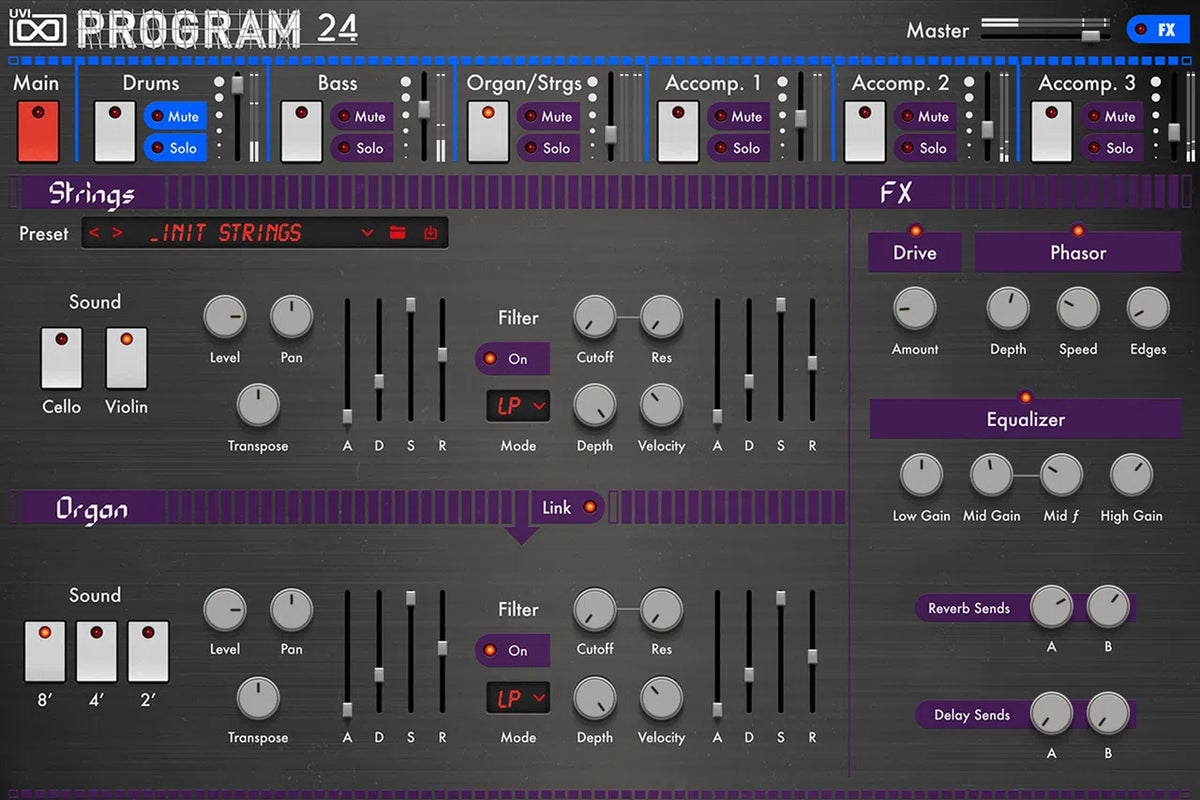Select the organ 8' sound pad
The height and width of the screenshot is (800, 1200).
[x=45, y=651]
